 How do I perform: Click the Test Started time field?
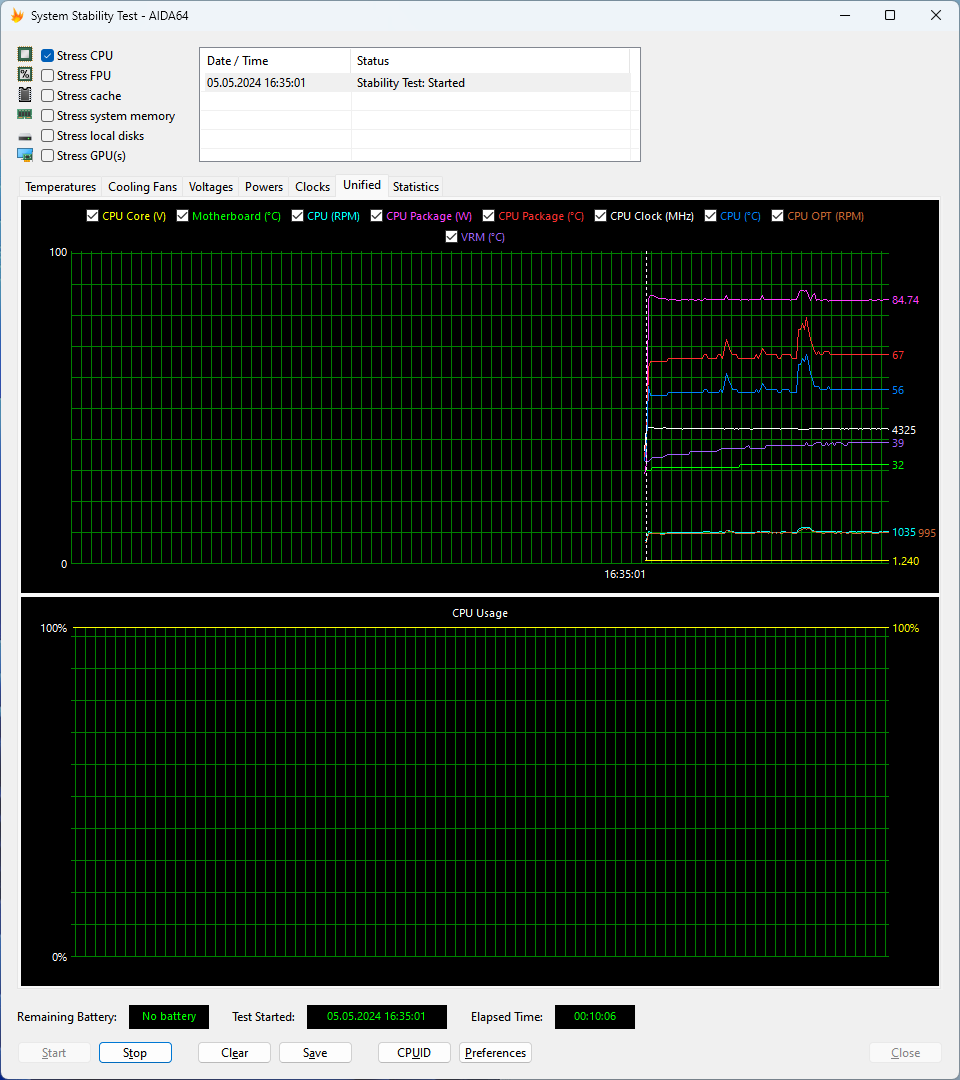(377, 1017)
